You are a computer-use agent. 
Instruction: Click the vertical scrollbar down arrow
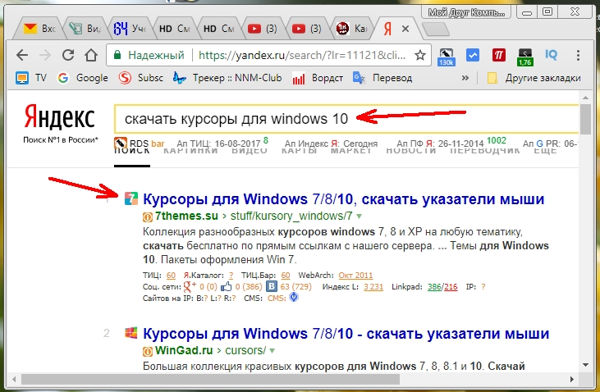585,365
